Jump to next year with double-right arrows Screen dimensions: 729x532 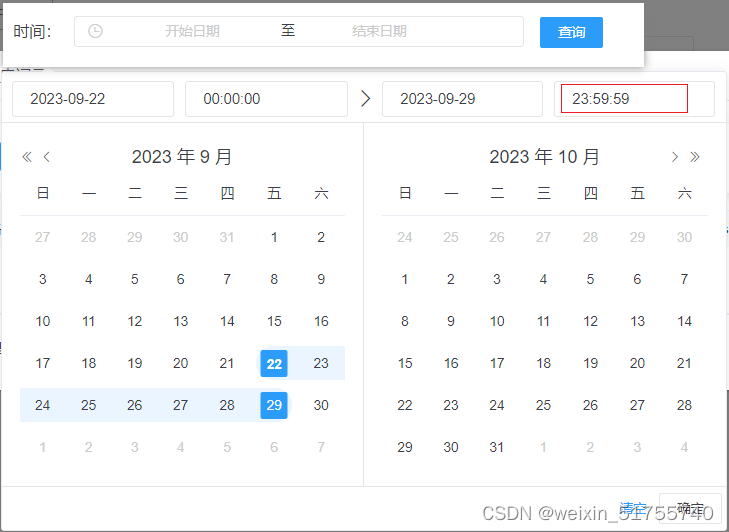(695, 157)
